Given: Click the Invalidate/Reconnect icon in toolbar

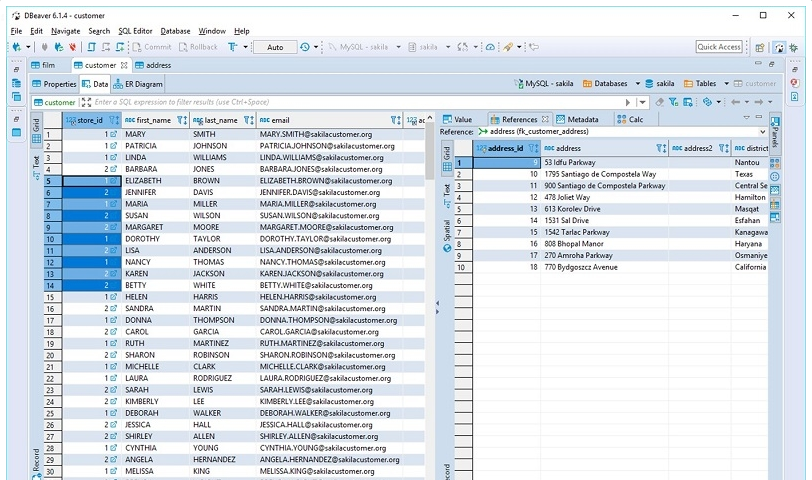Looking at the screenshot, I should point(59,47).
